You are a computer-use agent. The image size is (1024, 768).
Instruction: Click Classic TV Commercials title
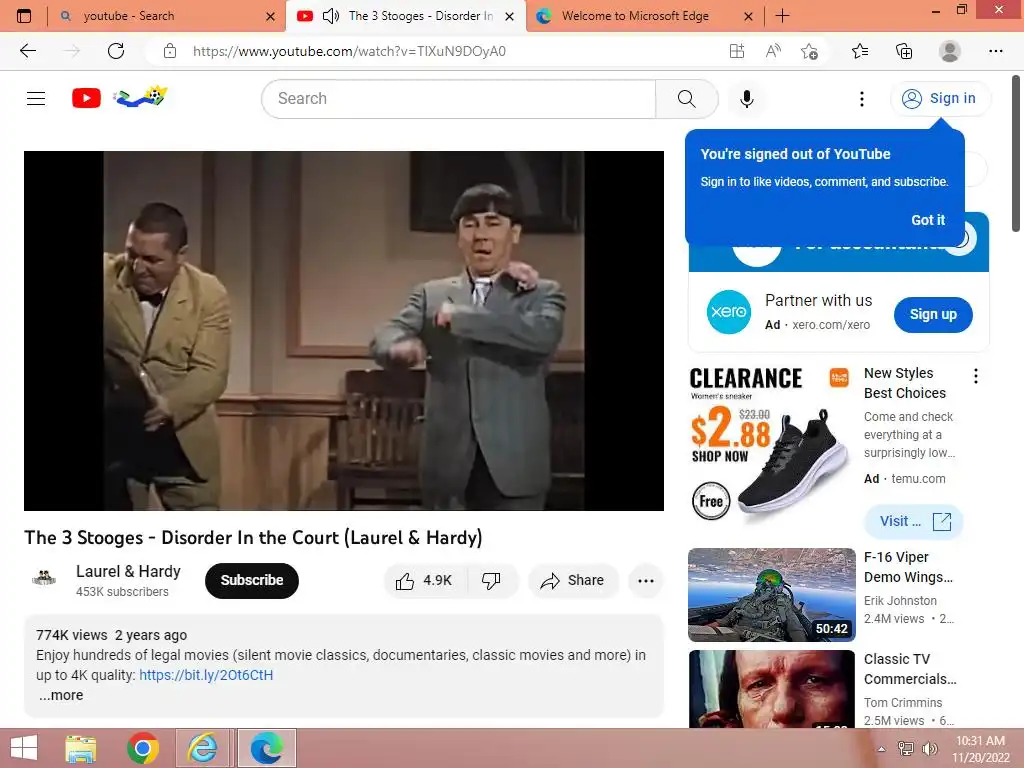coord(910,669)
